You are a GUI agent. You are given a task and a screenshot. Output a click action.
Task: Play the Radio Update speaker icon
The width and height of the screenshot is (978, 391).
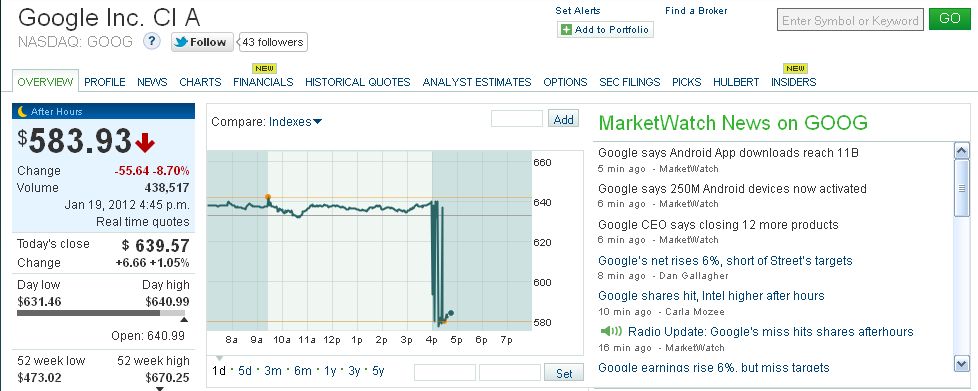click(611, 332)
